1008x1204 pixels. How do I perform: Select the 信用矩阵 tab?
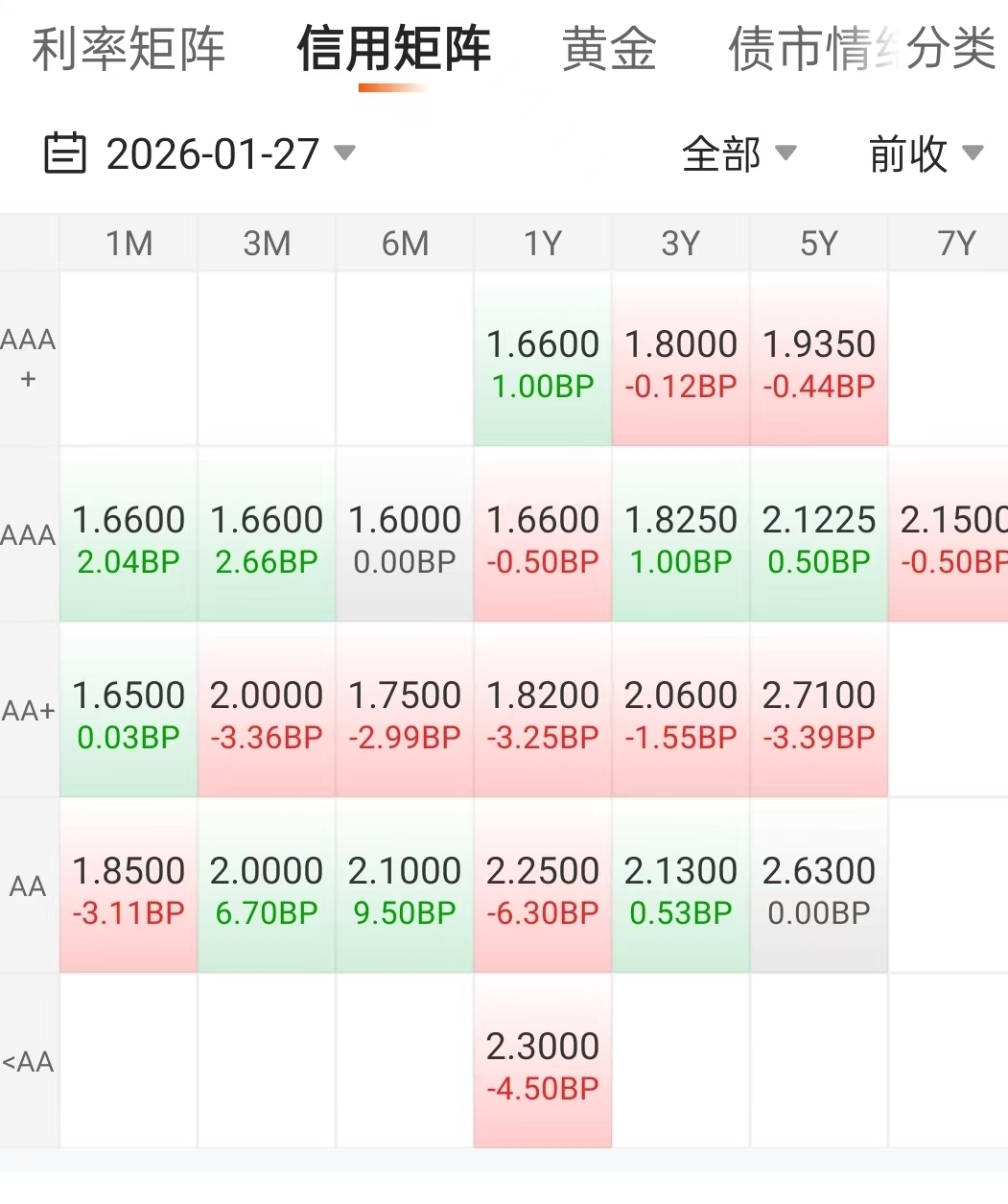tap(393, 49)
